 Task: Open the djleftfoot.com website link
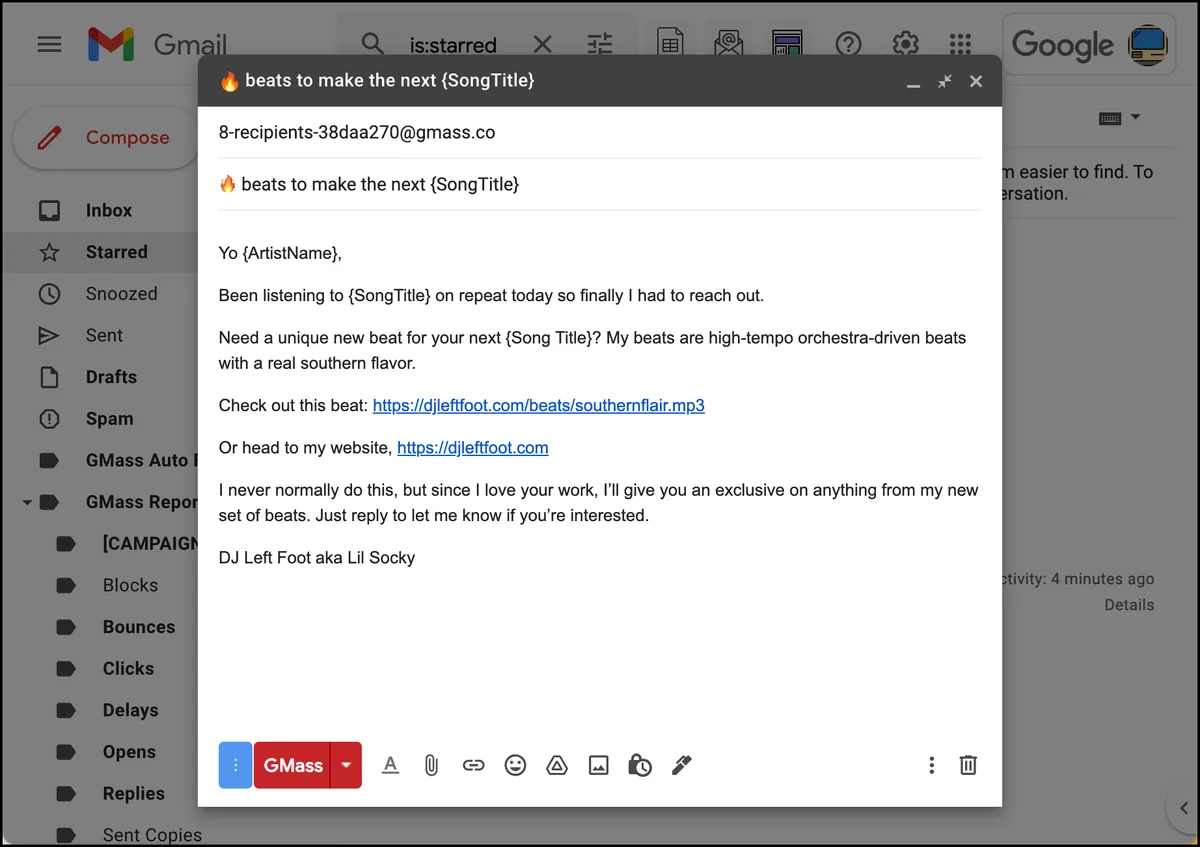472,448
